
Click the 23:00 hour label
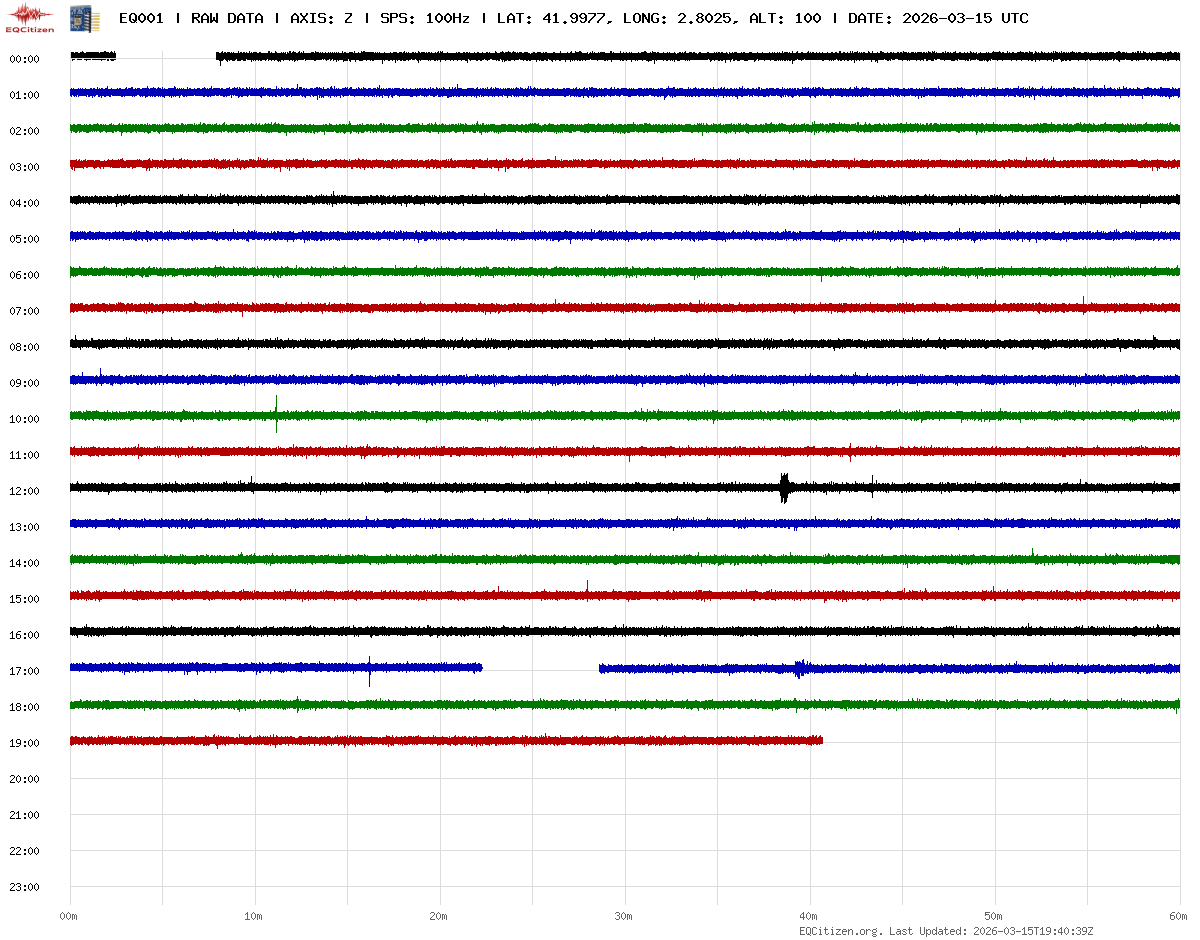24,887
